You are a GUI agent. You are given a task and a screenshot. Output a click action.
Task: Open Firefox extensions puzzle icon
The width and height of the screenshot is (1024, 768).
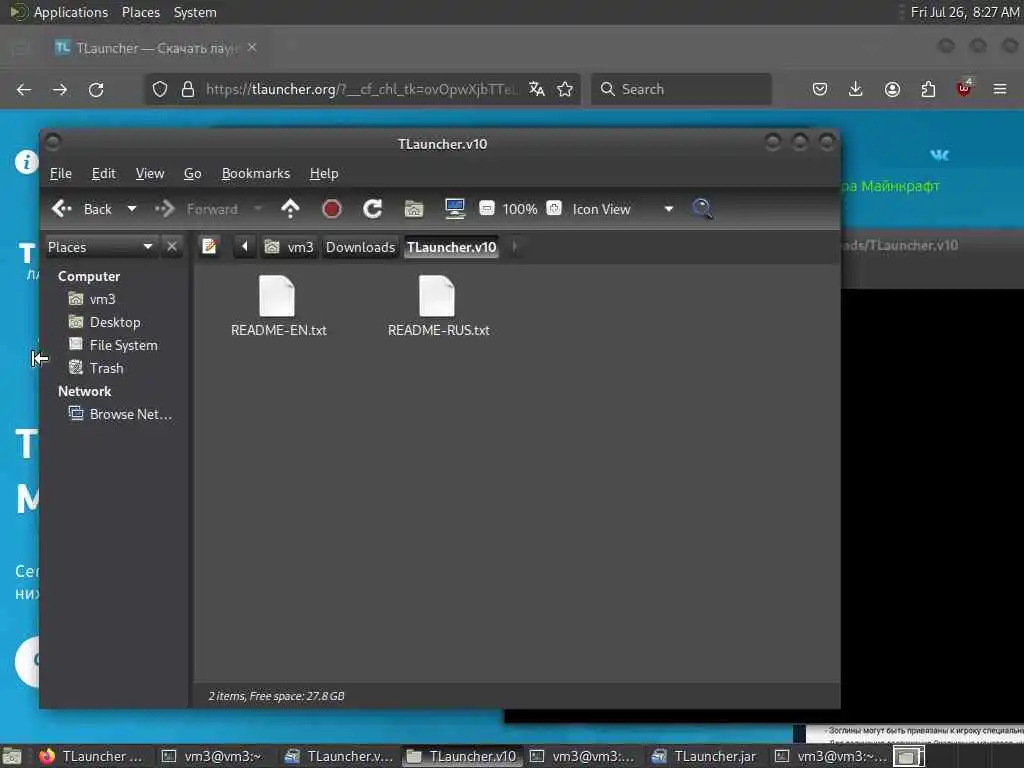pyautogui.click(x=928, y=89)
